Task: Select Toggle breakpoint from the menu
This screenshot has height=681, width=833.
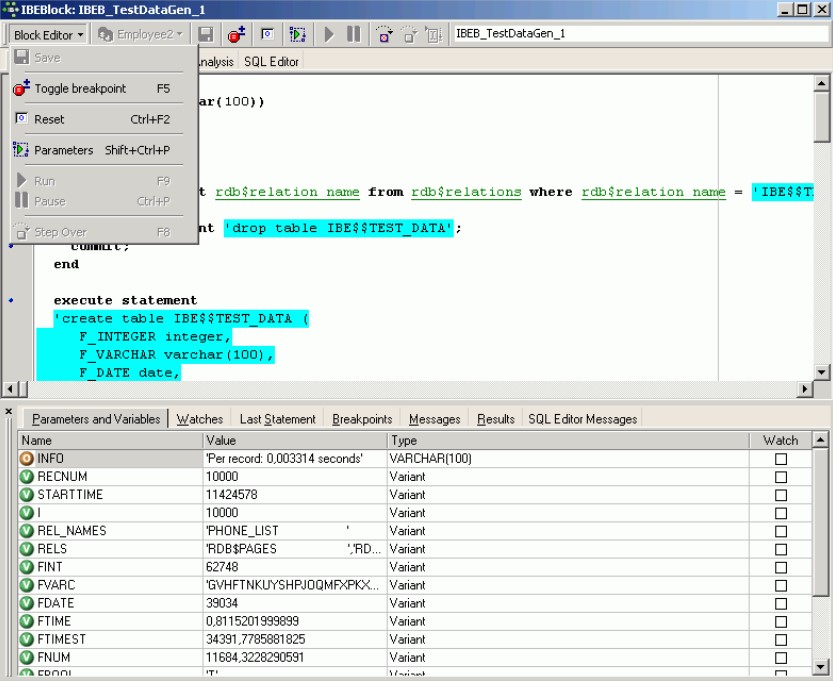Action: pos(80,88)
